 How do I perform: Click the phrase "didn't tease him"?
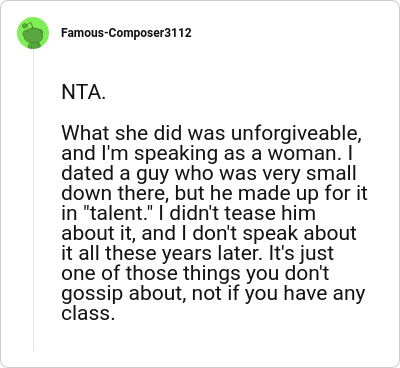(243, 213)
